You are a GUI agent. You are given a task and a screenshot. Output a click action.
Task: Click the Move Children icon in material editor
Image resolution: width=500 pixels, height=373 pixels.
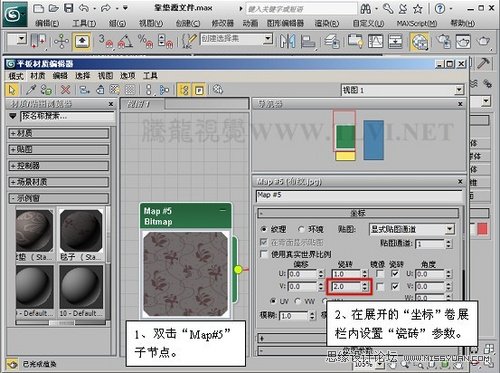pos(85,90)
